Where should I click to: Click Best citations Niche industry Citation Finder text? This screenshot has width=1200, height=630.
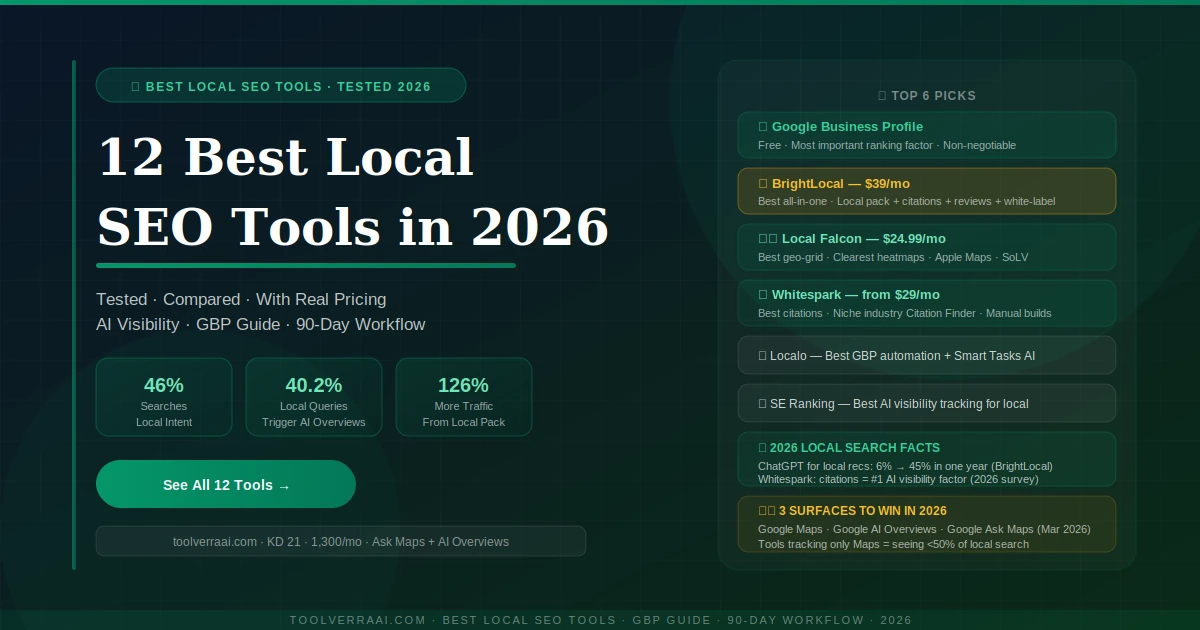(905, 313)
